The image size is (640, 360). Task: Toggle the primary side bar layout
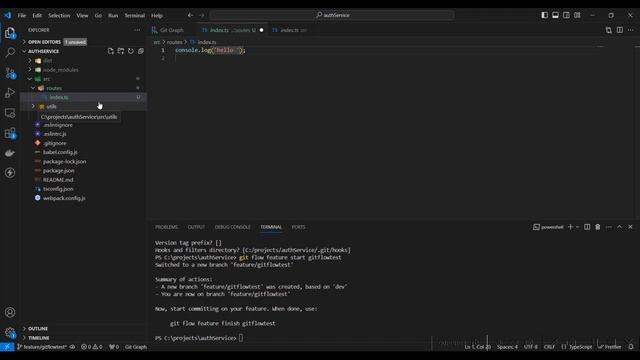tap(544, 15)
